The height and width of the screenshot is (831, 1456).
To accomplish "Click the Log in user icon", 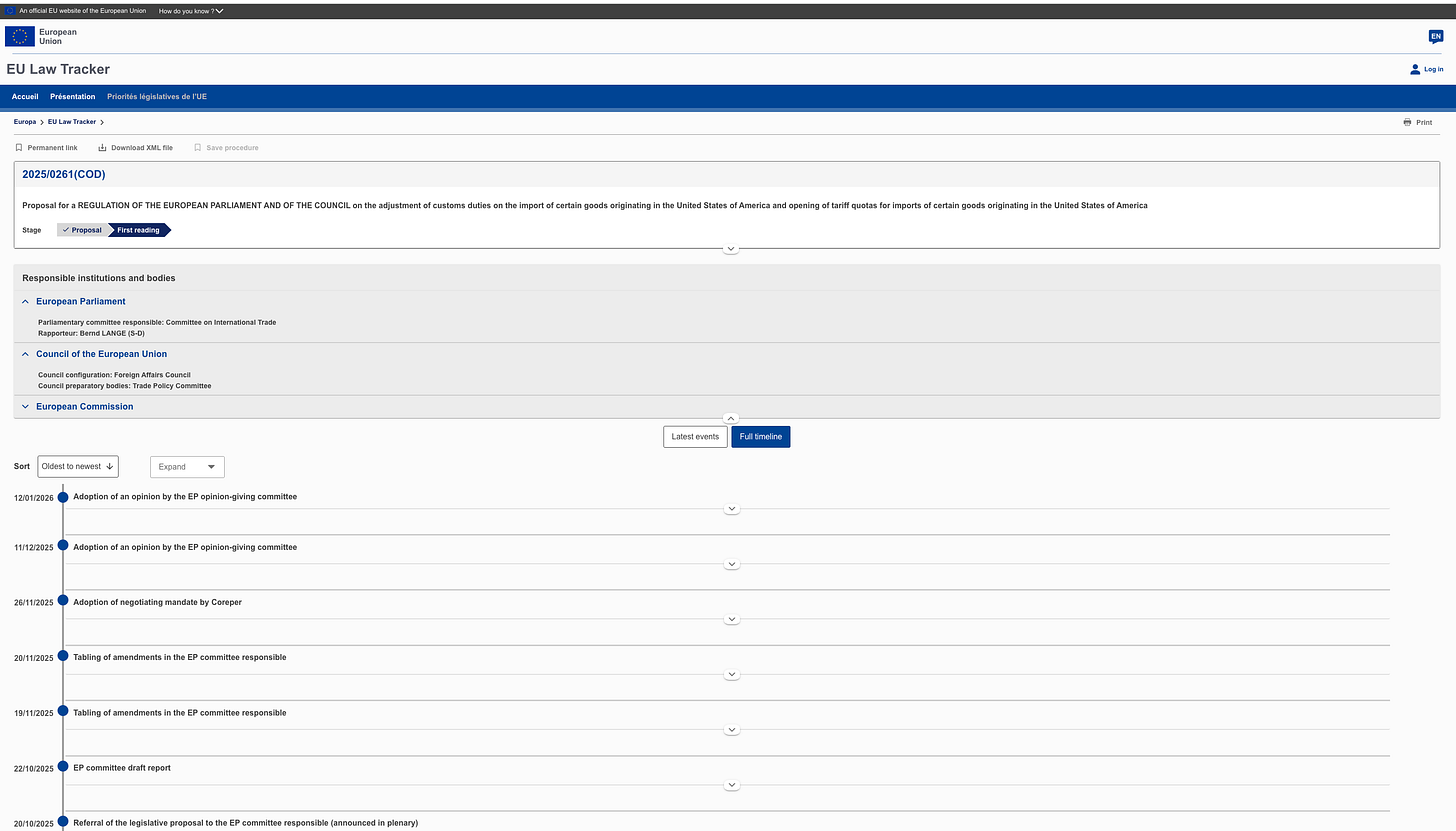I will (x=1414, y=69).
